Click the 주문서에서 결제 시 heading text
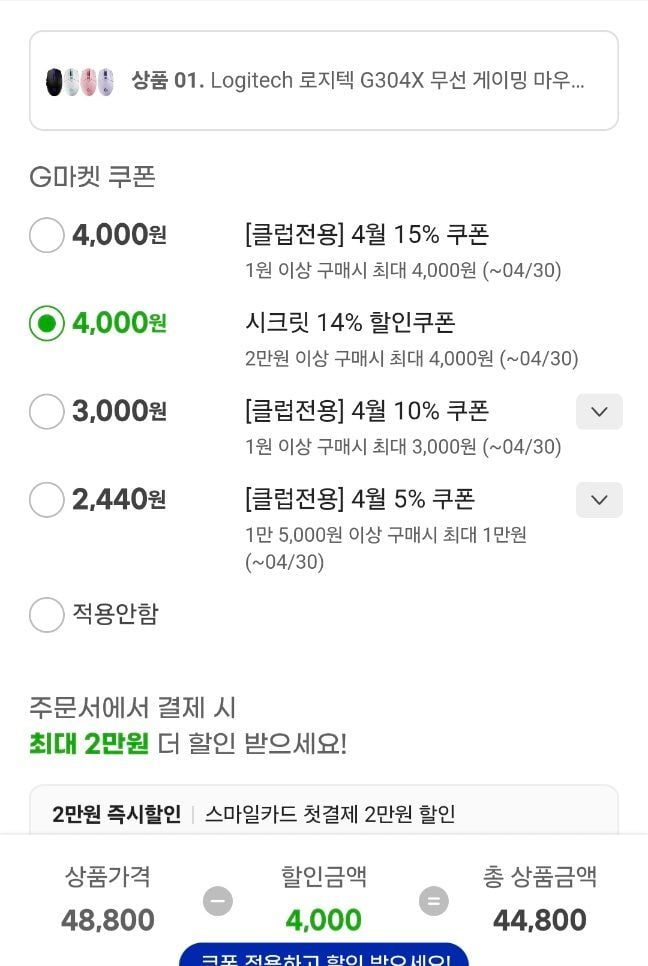 [x=132, y=708]
